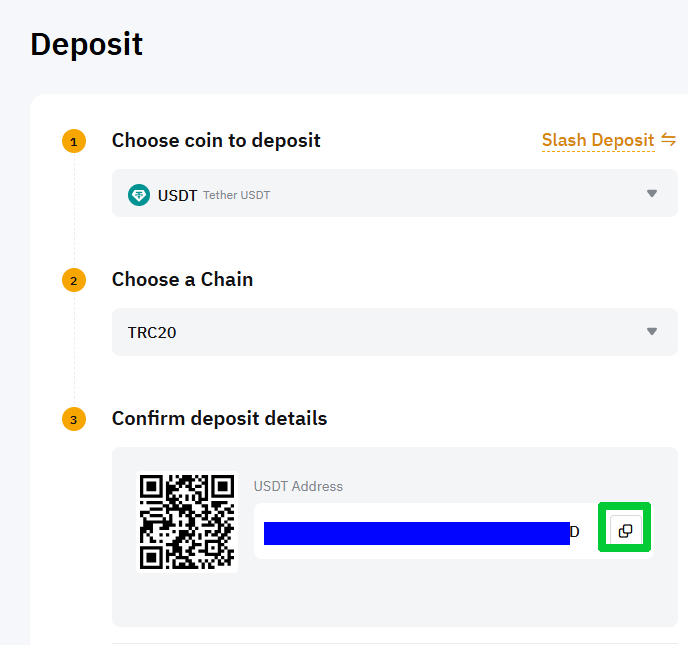Click the "Confirm deposit details" heading
Screen dimensions: 688x645
click(x=219, y=419)
